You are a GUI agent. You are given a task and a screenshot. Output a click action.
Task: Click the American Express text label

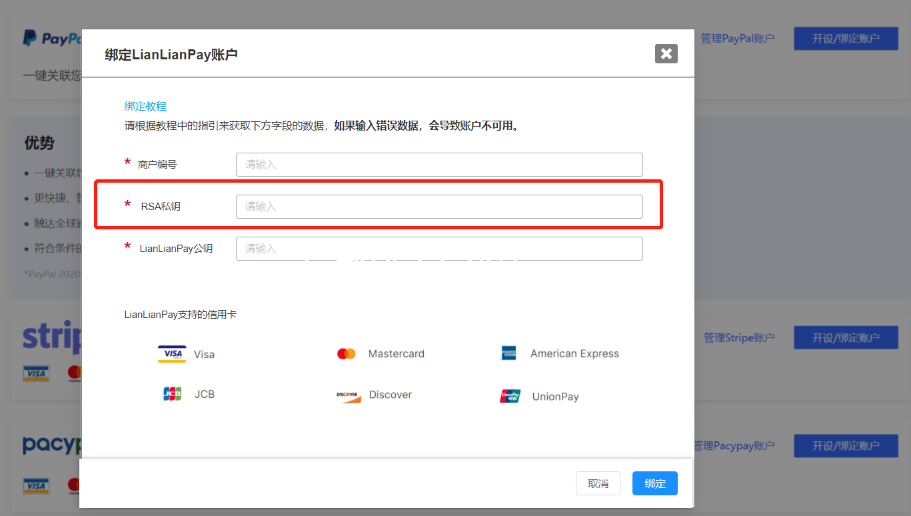575,353
